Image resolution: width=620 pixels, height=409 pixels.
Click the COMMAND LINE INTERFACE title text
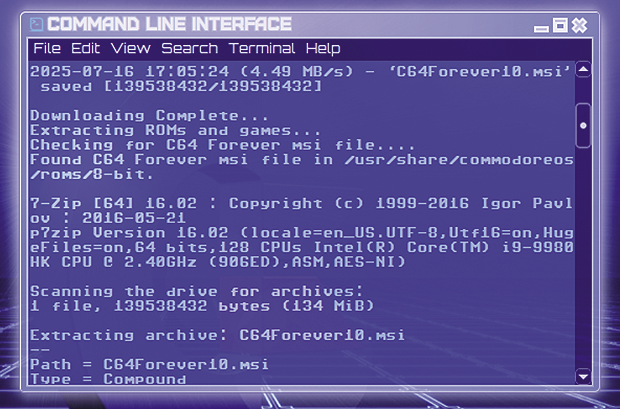click(x=169, y=24)
